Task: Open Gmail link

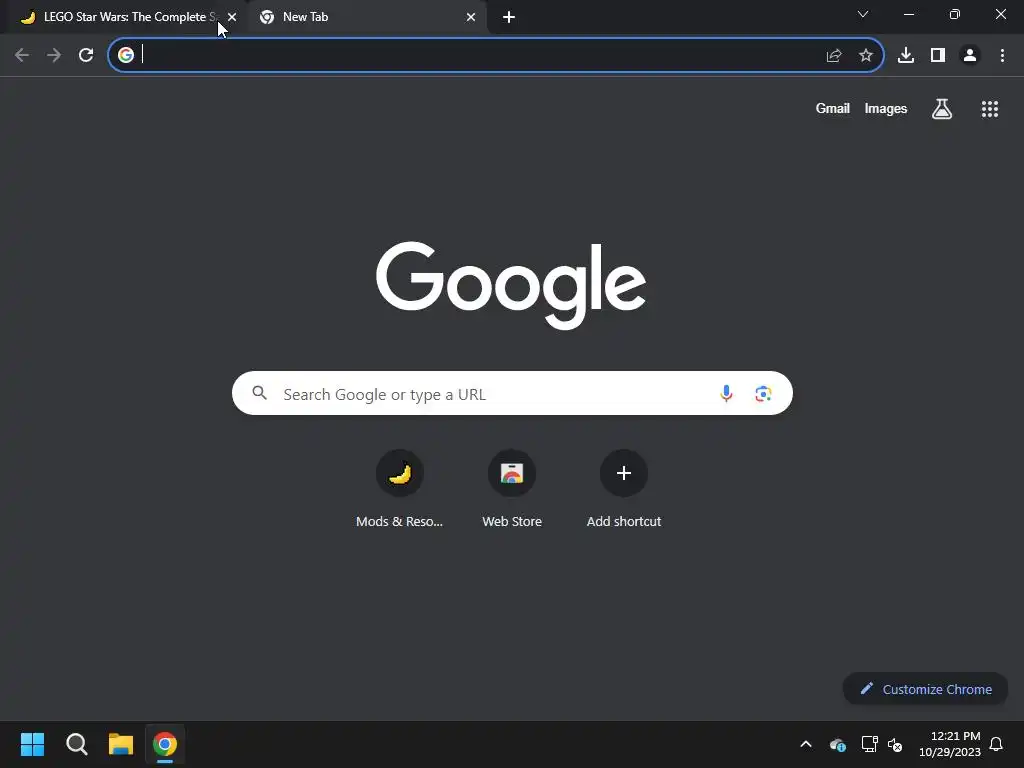Action: point(833,108)
